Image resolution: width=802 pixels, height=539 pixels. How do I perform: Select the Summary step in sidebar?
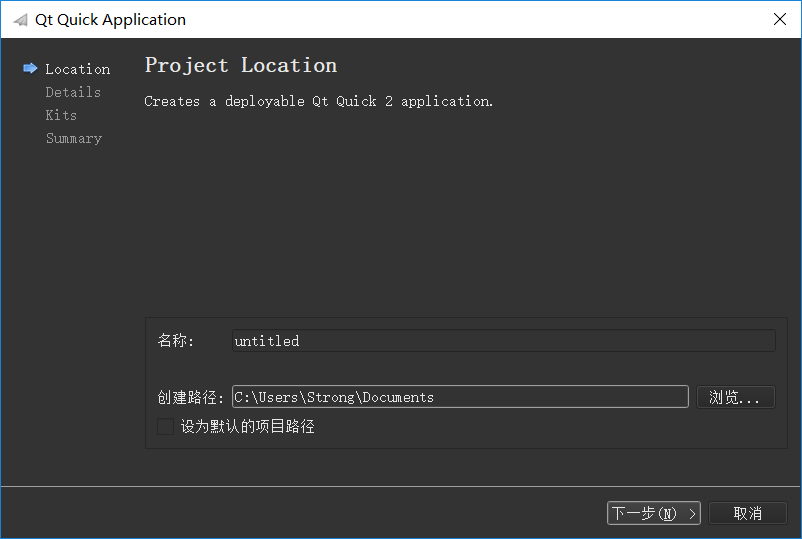tap(74, 139)
